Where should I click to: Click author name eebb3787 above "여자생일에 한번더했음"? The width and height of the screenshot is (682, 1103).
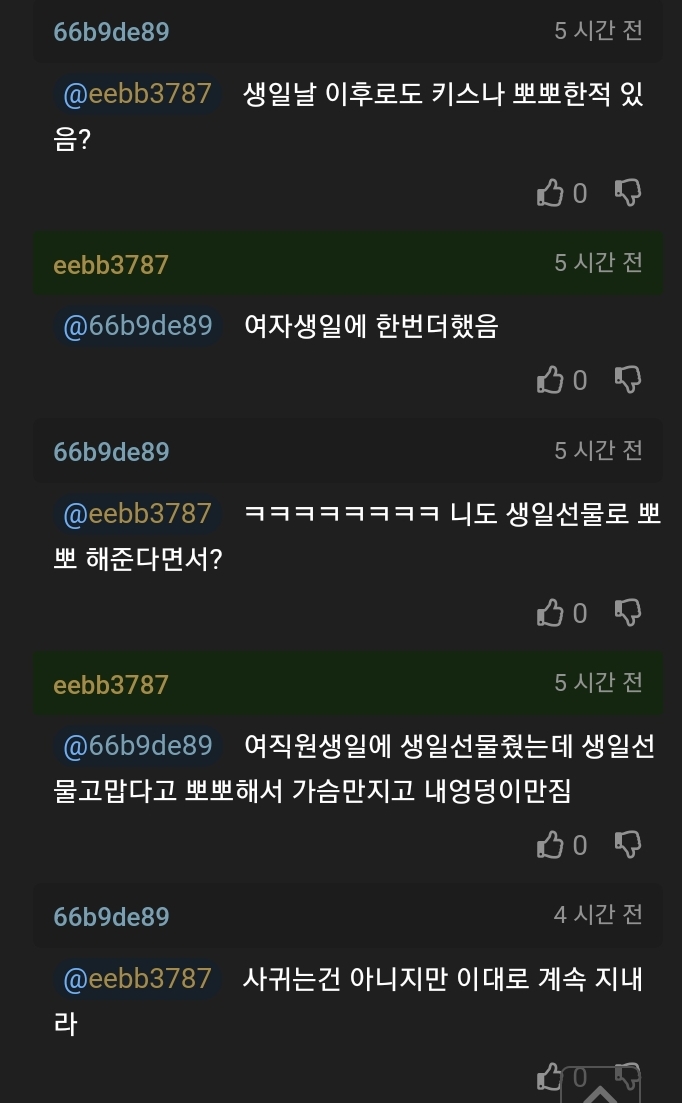pos(111,265)
